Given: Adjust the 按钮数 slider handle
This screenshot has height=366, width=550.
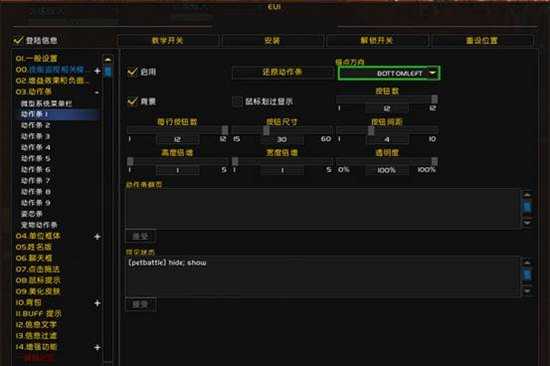Looking at the screenshot, I should [435, 99].
